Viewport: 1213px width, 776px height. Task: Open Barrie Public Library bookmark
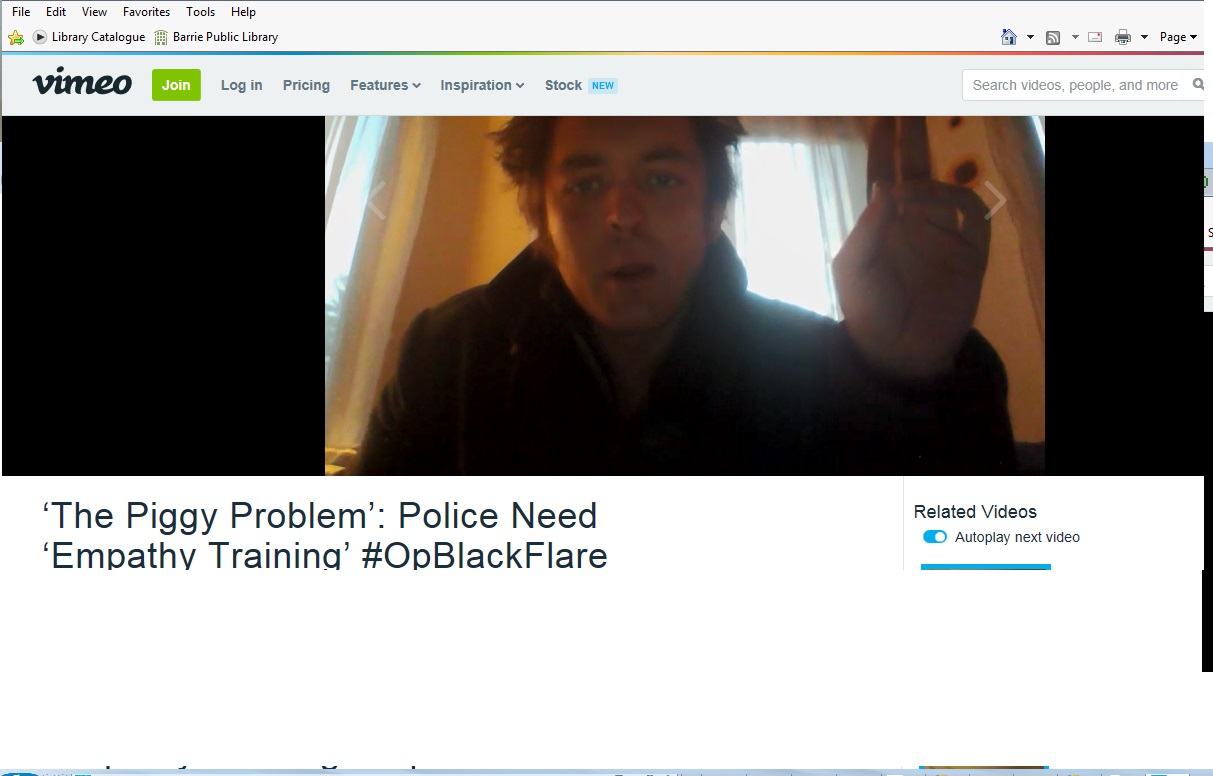[216, 37]
